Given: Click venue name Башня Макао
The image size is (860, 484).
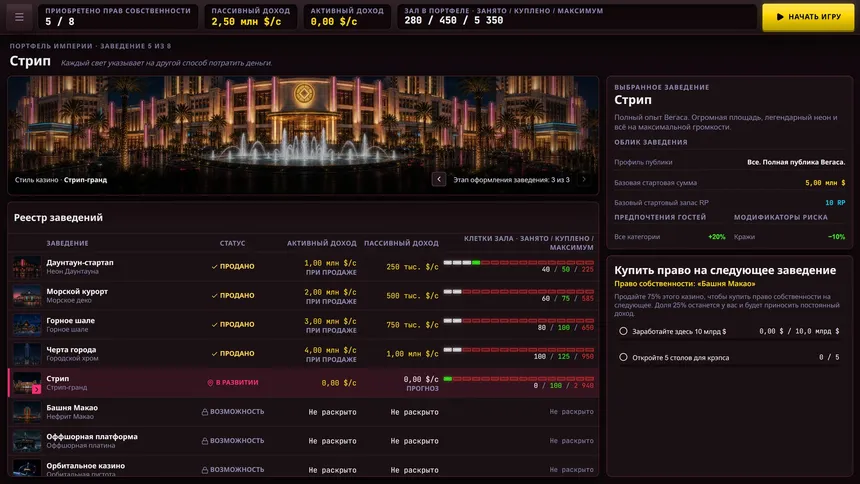Looking at the screenshot, I should coord(72,408).
